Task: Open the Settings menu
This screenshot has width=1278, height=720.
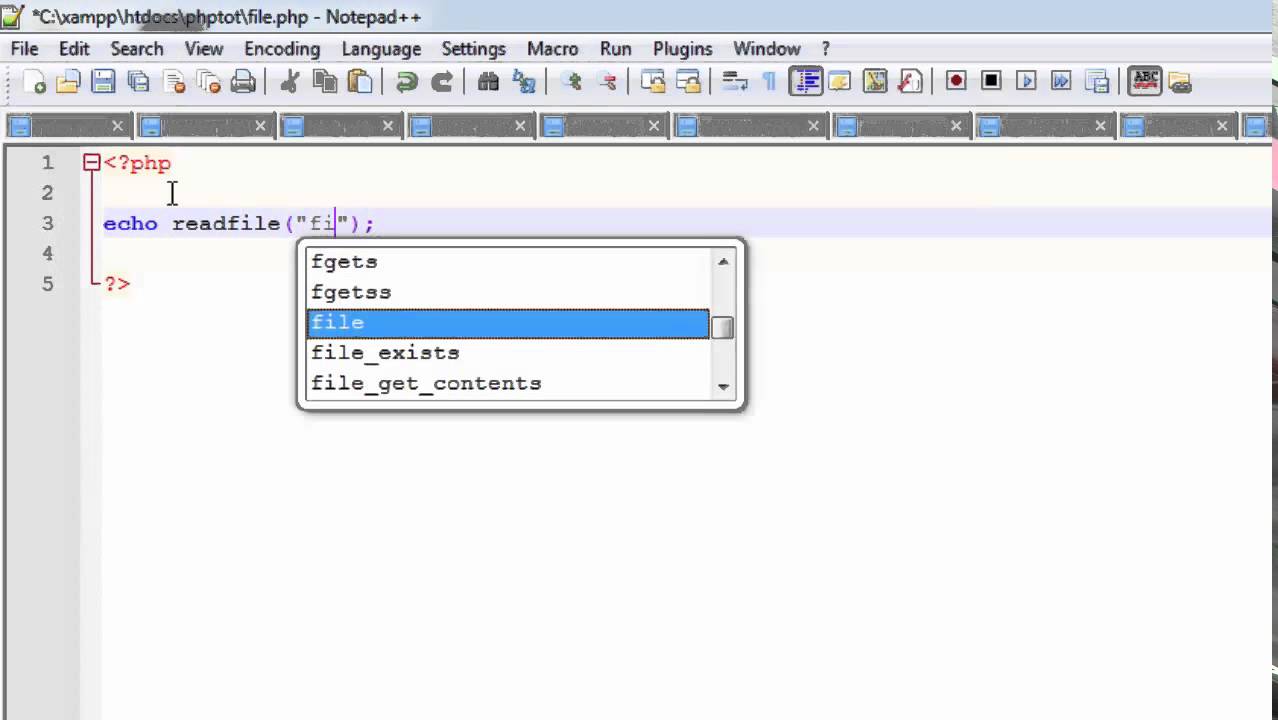Action: tap(474, 48)
